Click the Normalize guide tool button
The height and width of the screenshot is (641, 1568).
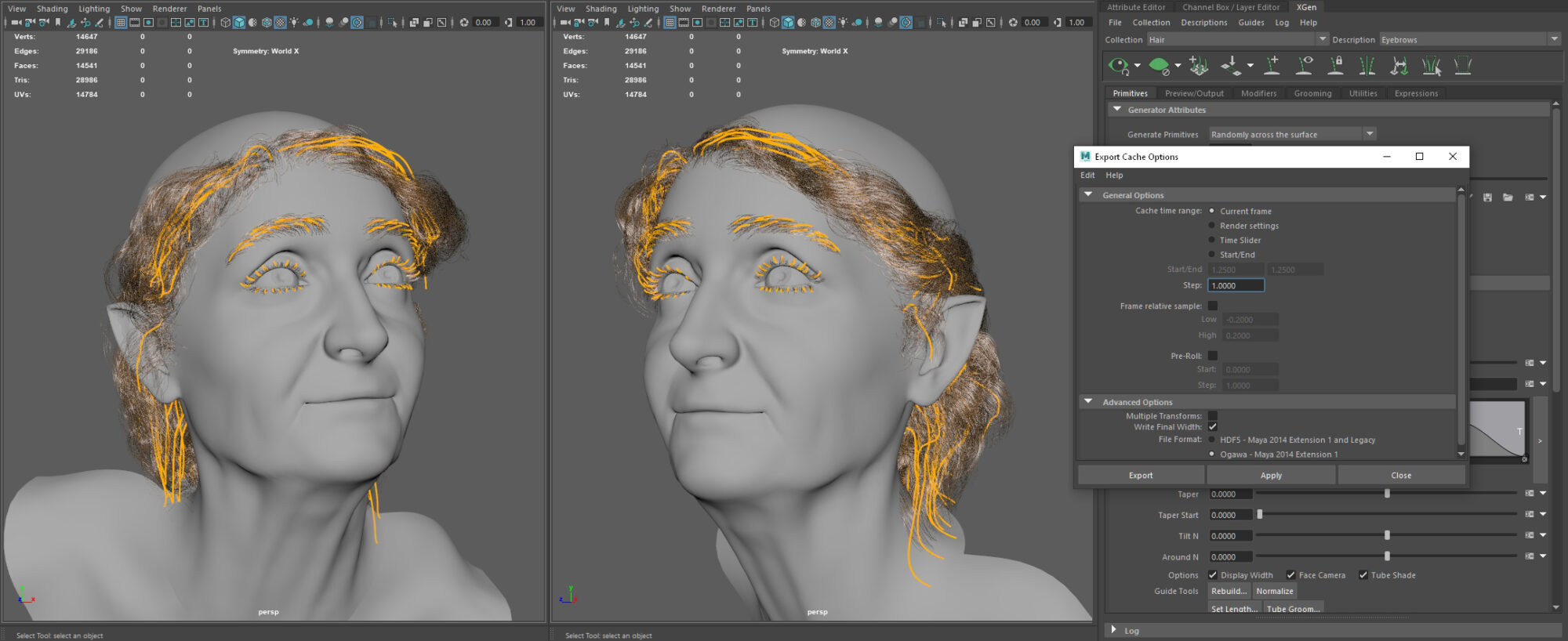(1274, 592)
